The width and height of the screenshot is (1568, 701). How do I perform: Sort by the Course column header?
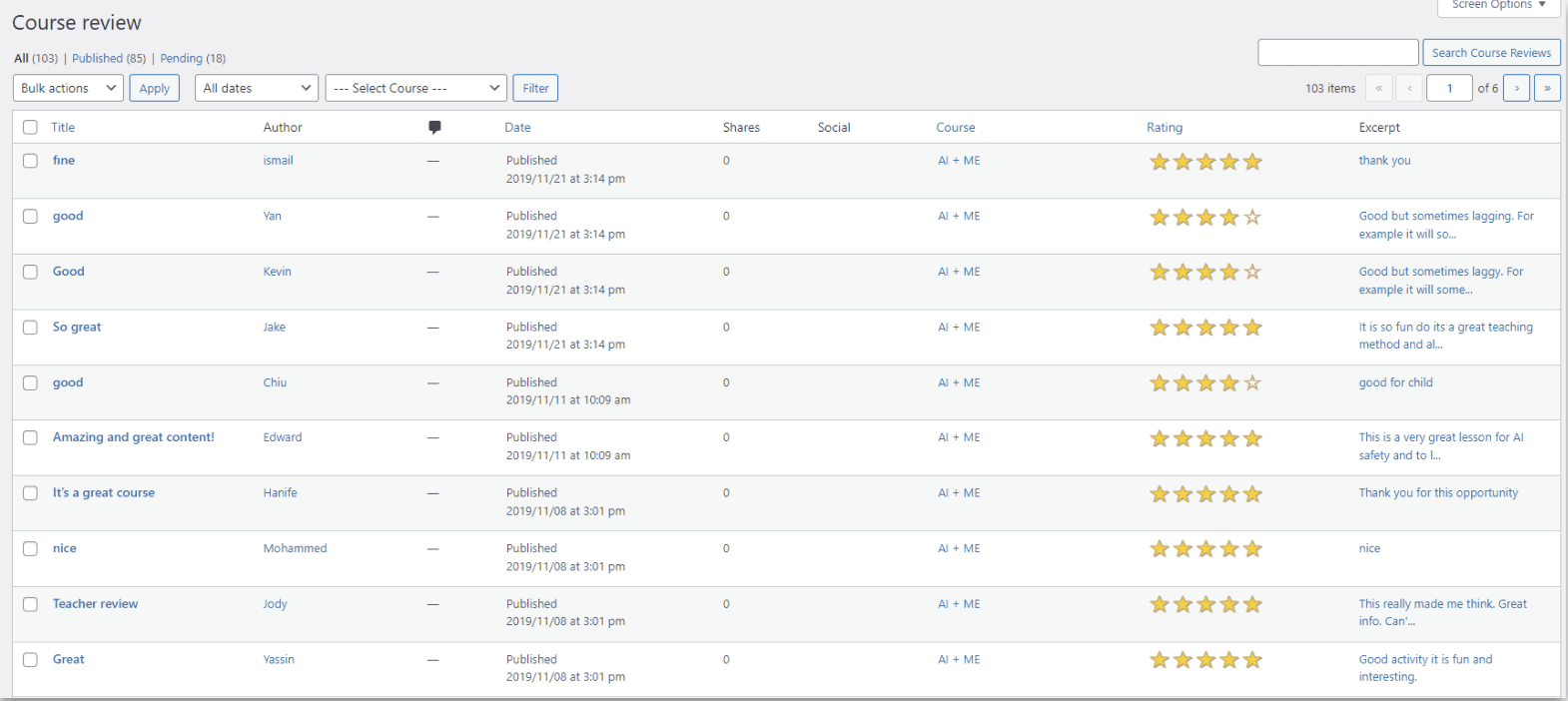[x=955, y=127]
